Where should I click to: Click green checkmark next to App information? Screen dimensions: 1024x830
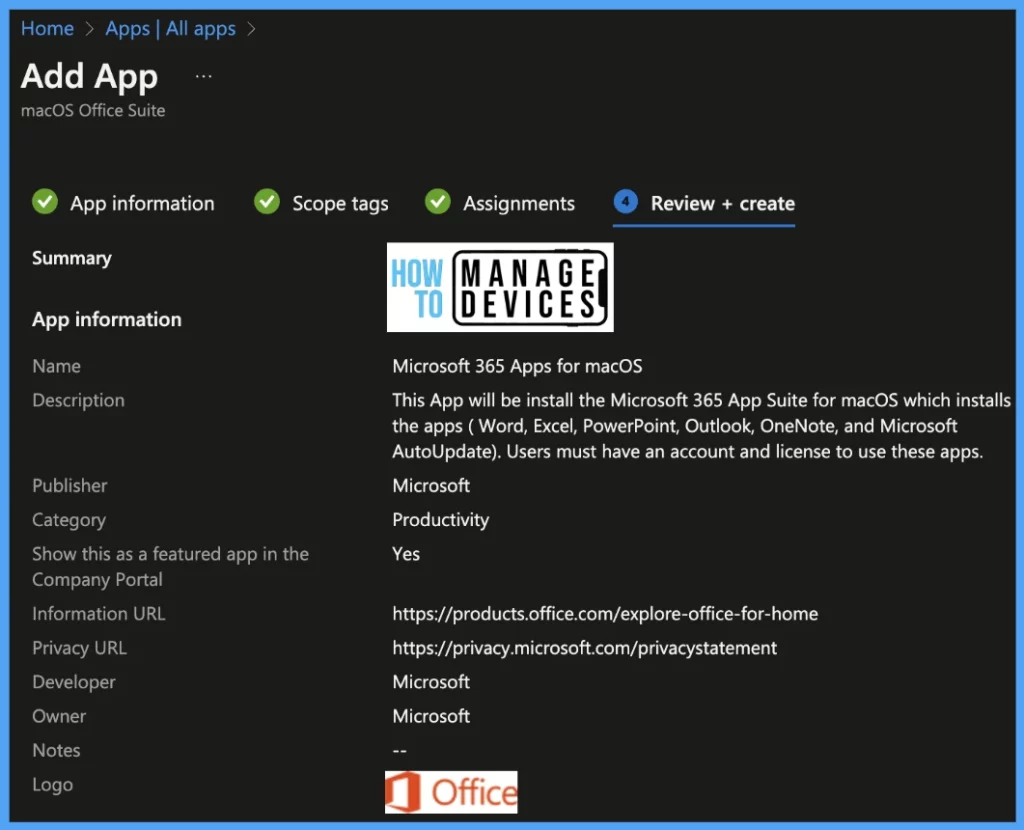tap(45, 201)
